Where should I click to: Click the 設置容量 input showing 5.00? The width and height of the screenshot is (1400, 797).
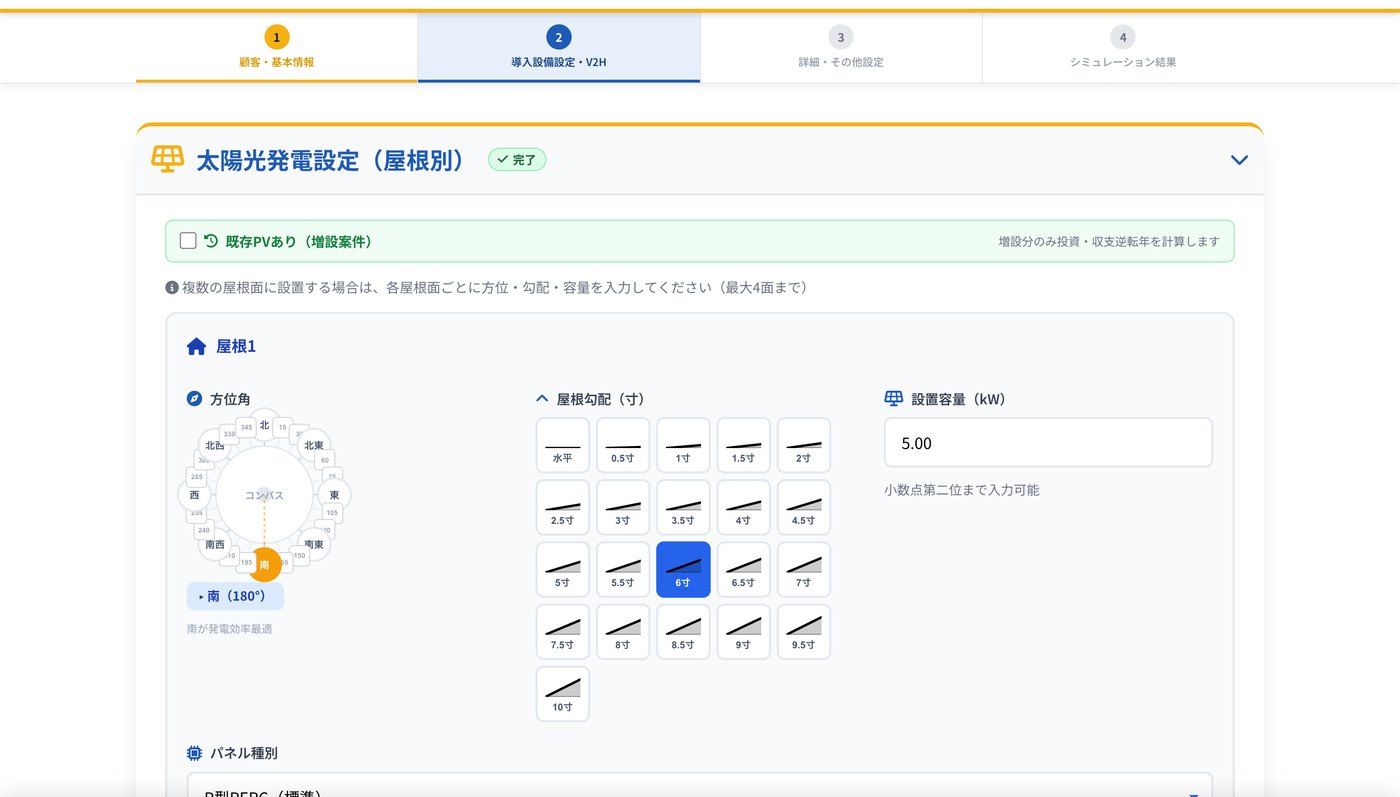[x=1048, y=443]
